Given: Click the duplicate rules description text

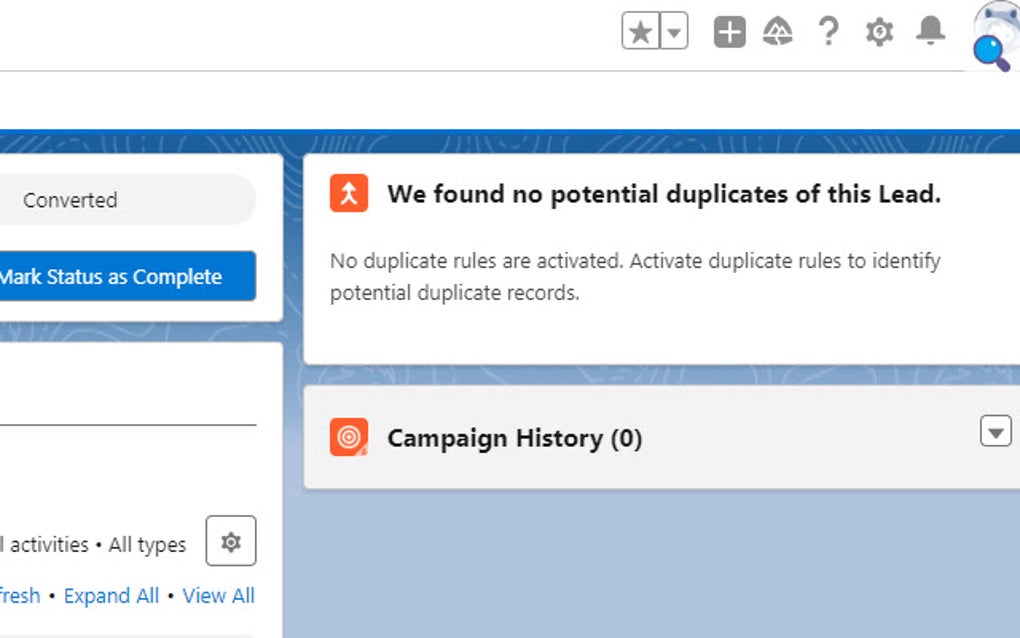Looking at the screenshot, I should 635,277.
